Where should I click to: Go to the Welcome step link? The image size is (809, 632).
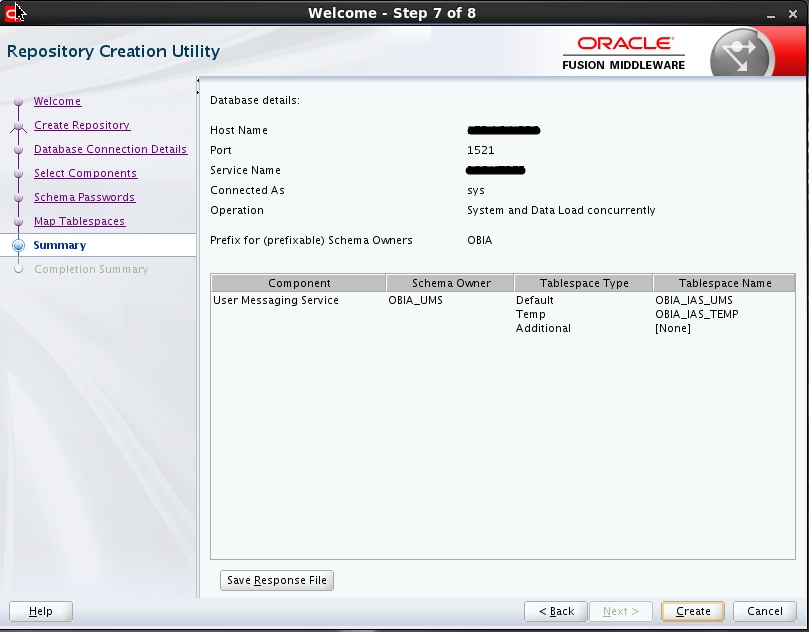57,101
